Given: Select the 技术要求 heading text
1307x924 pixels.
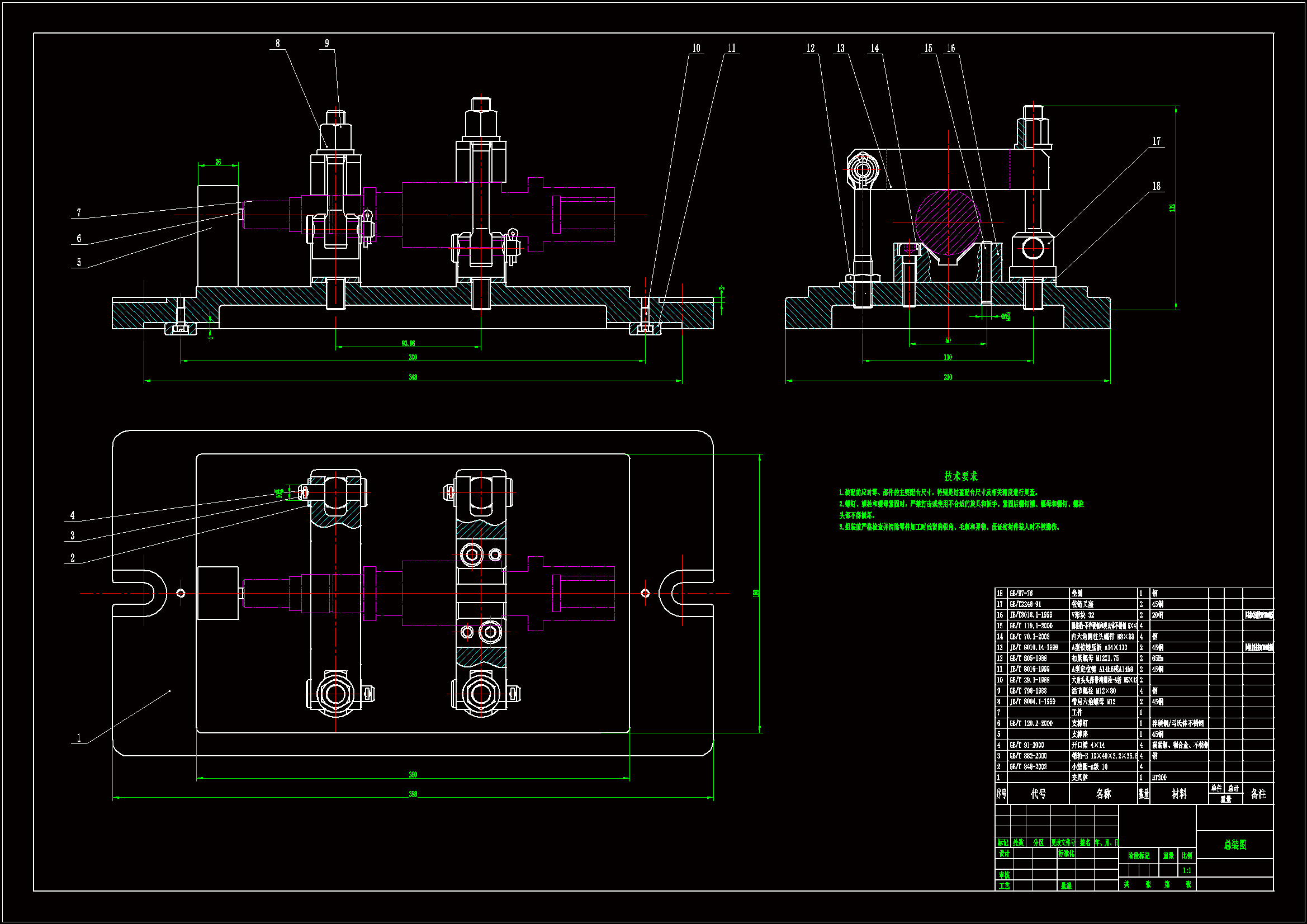Looking at the screenshot, I should click(961, 476).
